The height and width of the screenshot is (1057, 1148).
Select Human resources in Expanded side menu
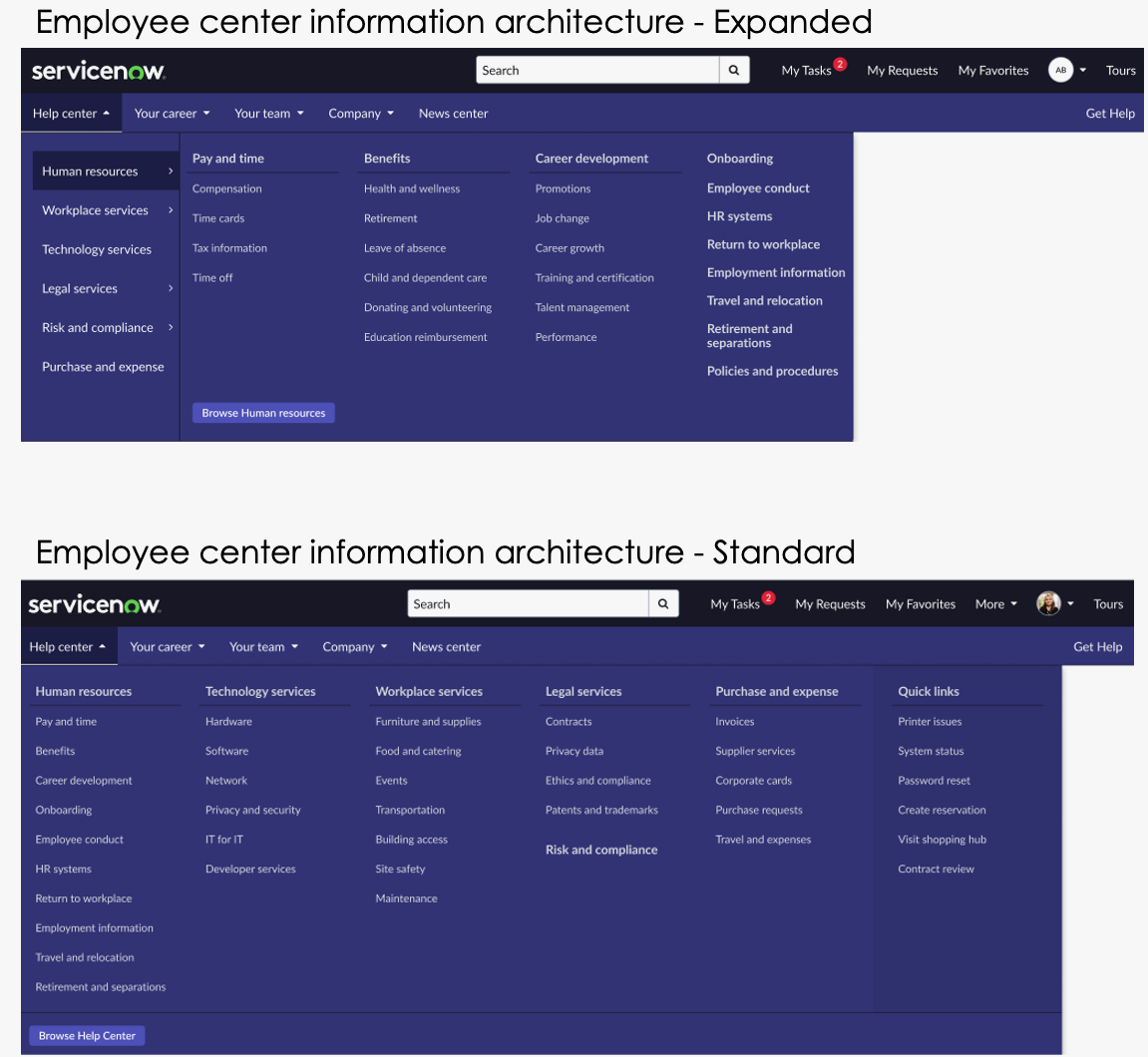106,172
